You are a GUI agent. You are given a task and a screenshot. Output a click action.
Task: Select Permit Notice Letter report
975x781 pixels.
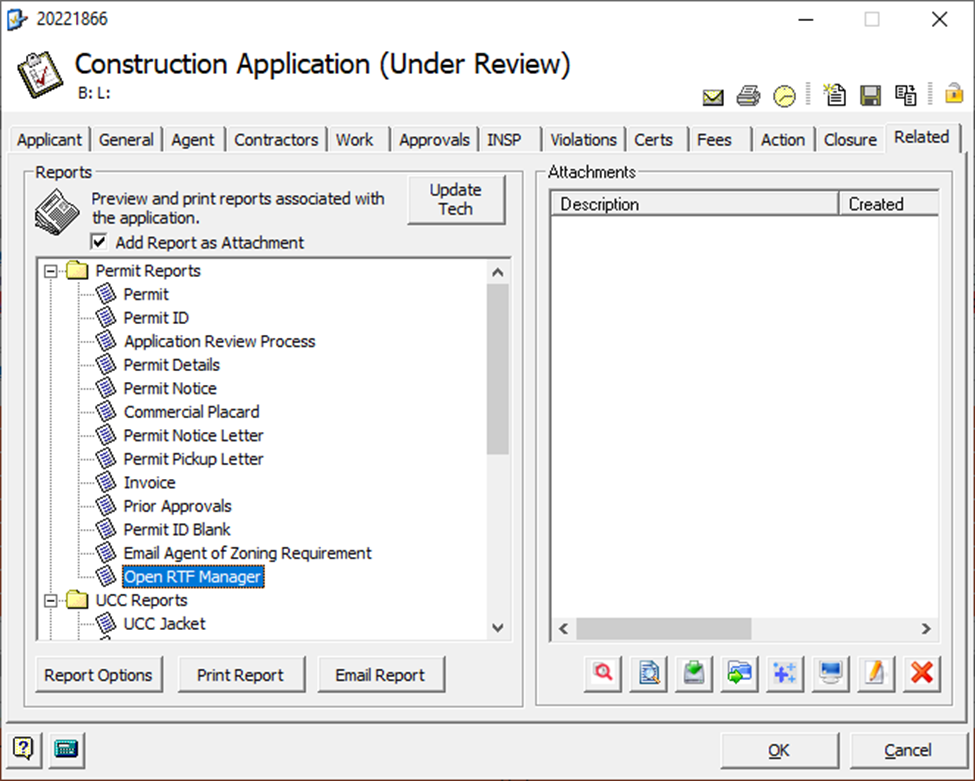click(x=193, y=435)
